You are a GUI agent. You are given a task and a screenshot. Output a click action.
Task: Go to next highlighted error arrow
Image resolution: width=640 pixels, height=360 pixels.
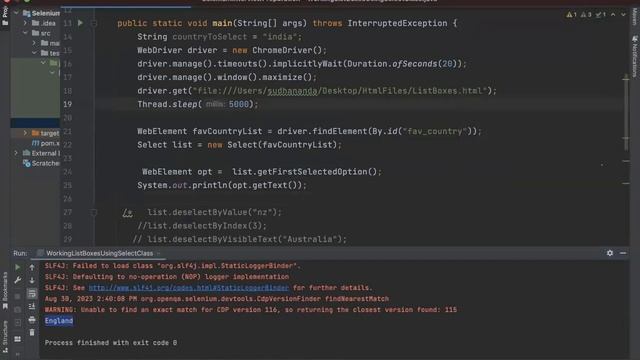click(x=623, y=15)
